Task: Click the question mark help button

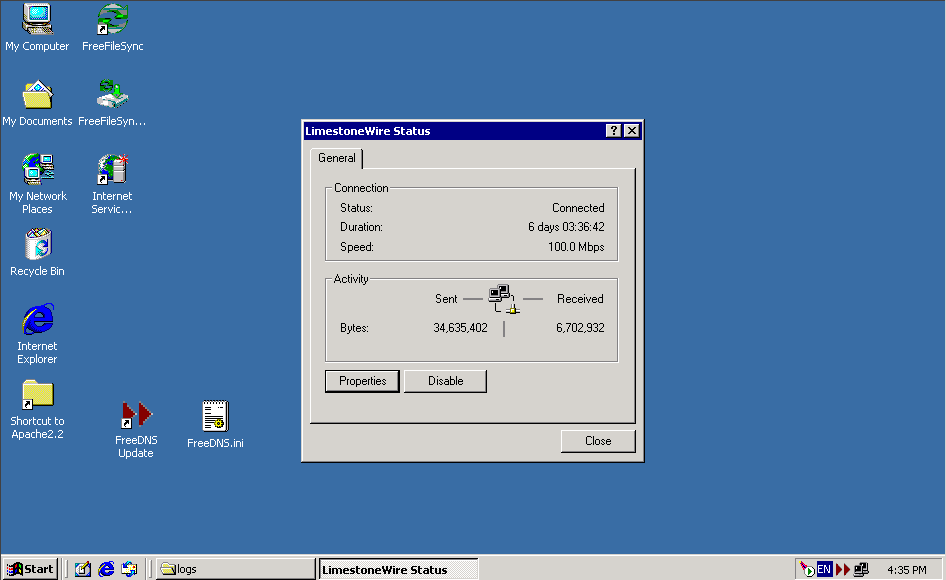Action: click(613, 130)
